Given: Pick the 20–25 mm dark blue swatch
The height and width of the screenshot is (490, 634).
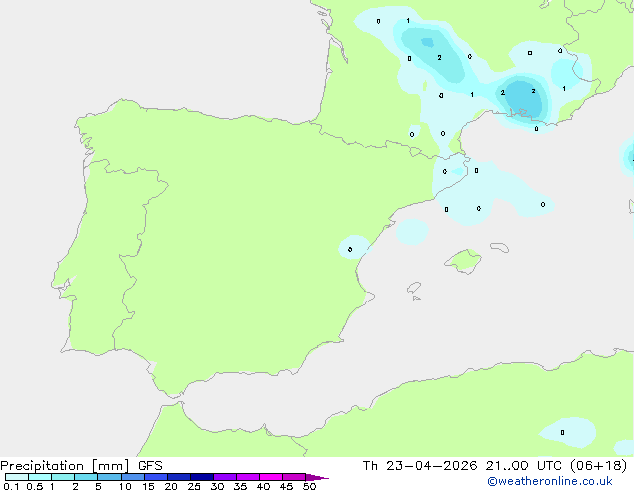Looking at the screenshot, I should pyautogui.click(x=178, y=477).
